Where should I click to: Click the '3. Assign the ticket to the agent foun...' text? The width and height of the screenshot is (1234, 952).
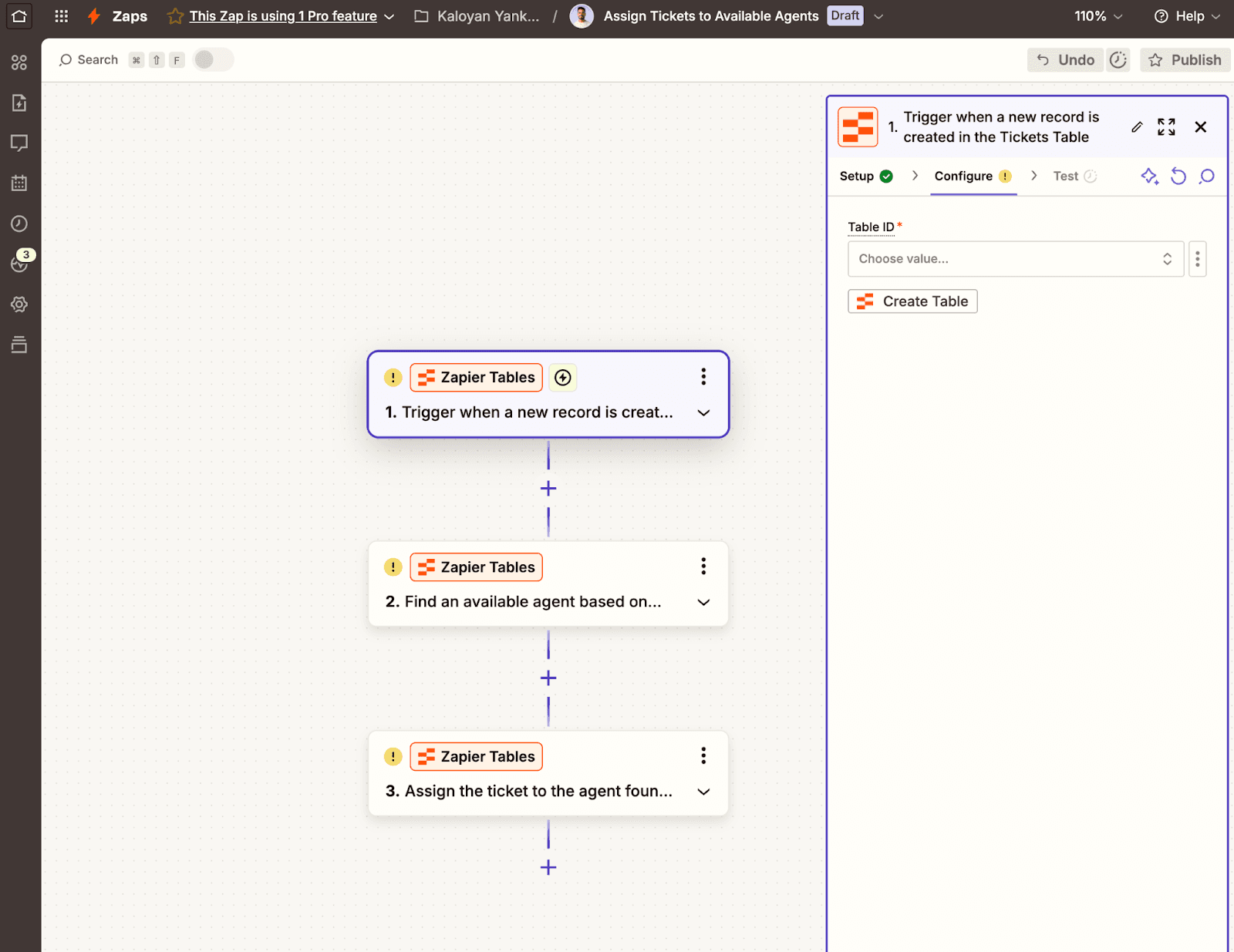click(529, 792)
